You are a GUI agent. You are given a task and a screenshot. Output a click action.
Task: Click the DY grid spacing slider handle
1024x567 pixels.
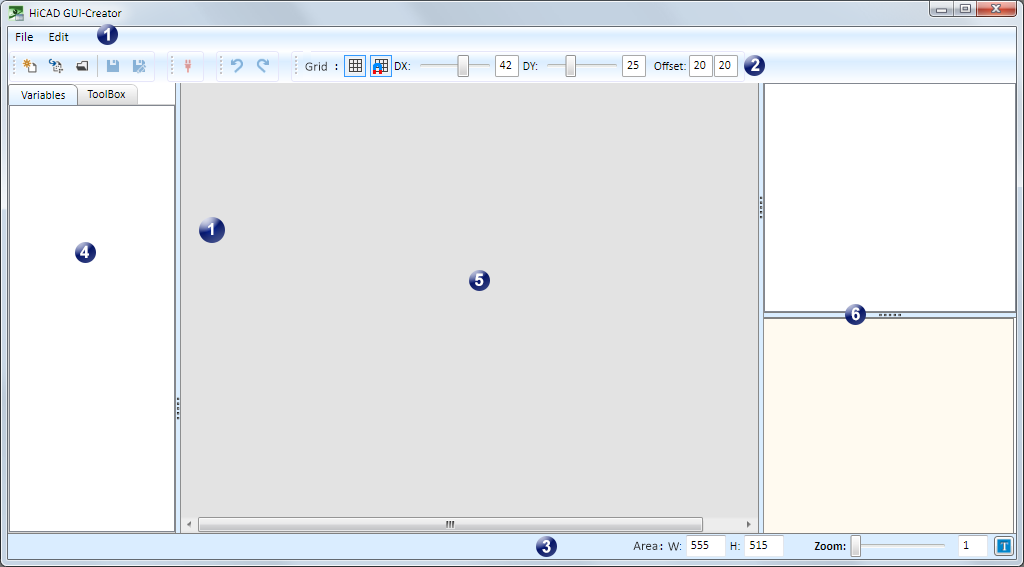pos(570,66)
